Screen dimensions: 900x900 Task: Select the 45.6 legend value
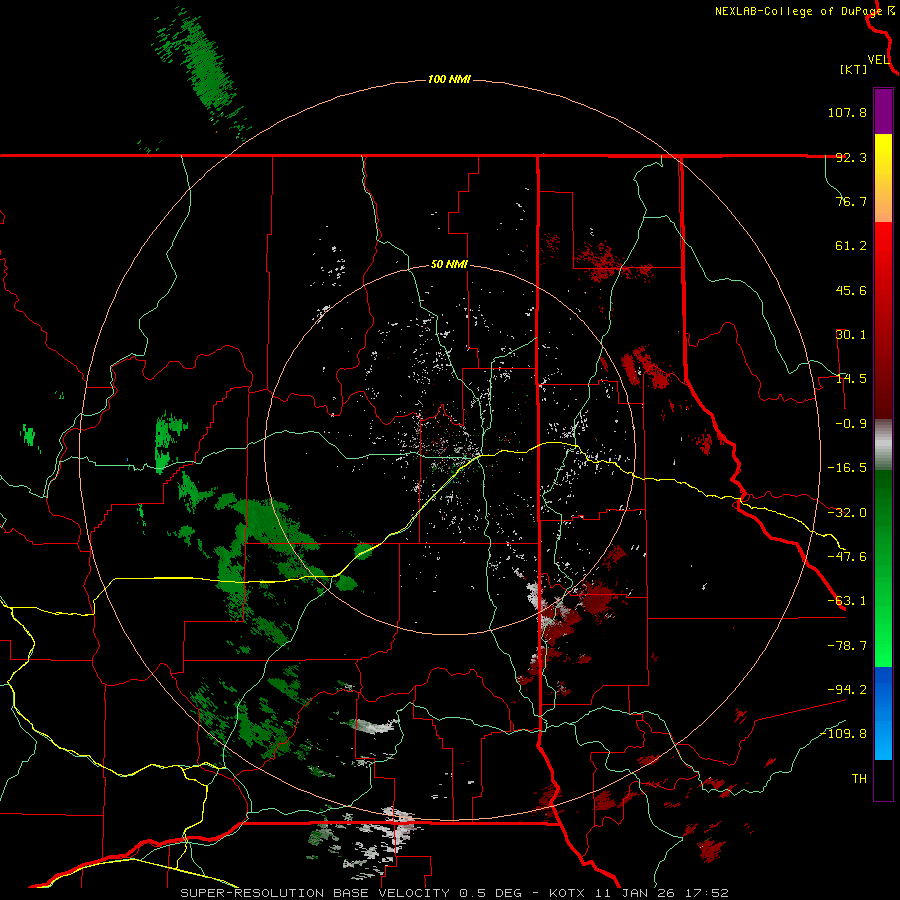coord(851,290)
